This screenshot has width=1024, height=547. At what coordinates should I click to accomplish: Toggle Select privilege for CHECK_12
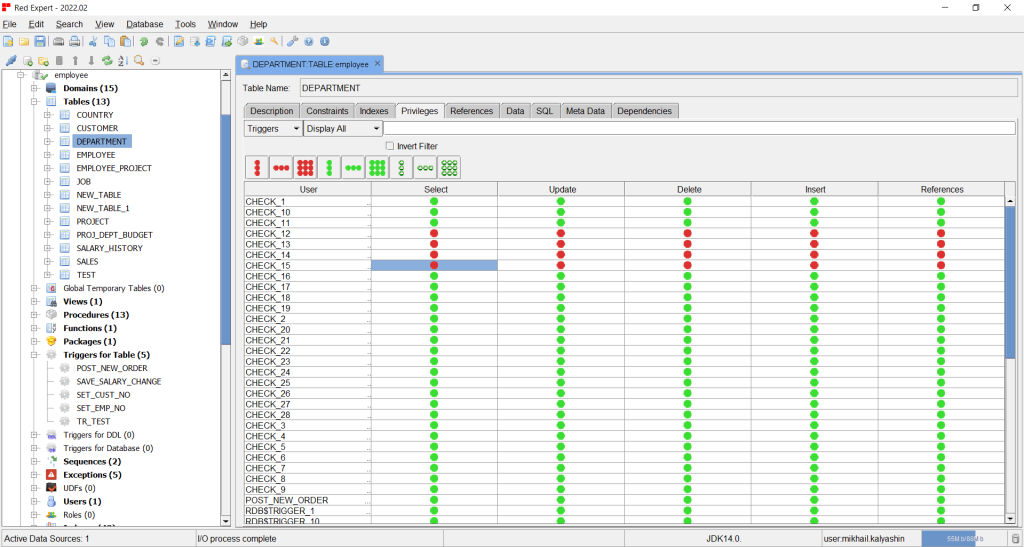pyautogui.click(x=434, y=233)
